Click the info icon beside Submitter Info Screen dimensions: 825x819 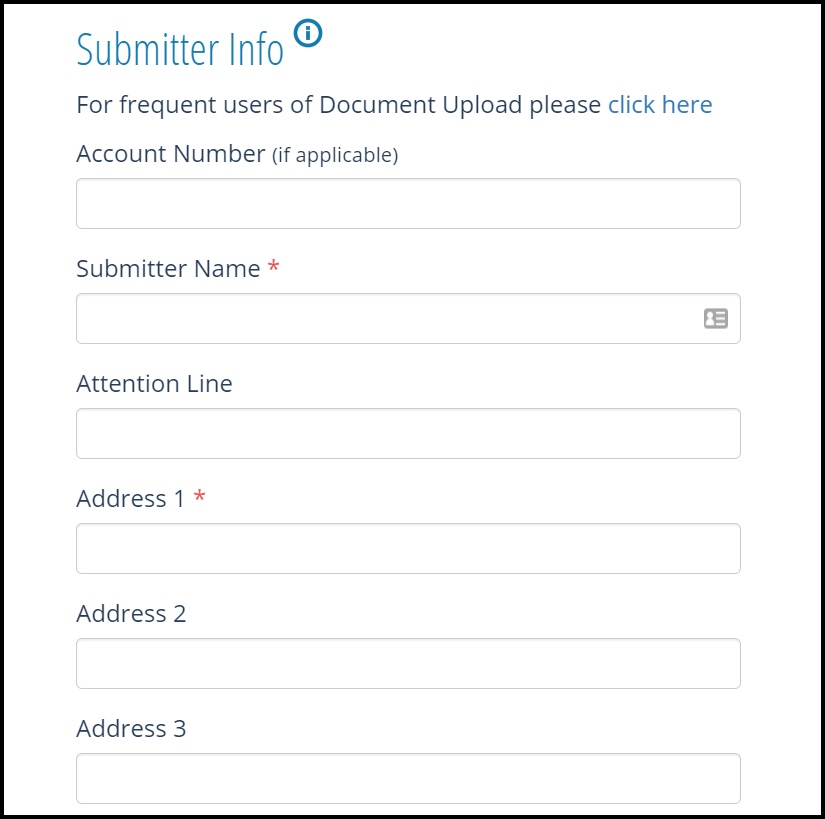pos(309,34)
